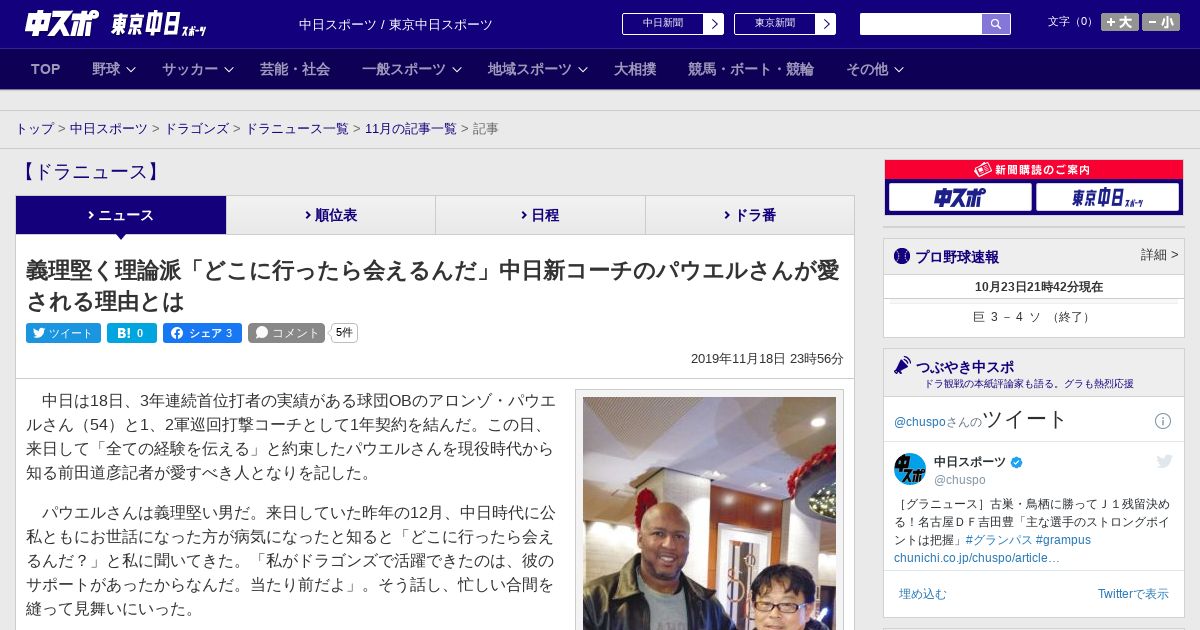
Task: Go to TOP in navigation bar
Action: click(x=46, y=69)
